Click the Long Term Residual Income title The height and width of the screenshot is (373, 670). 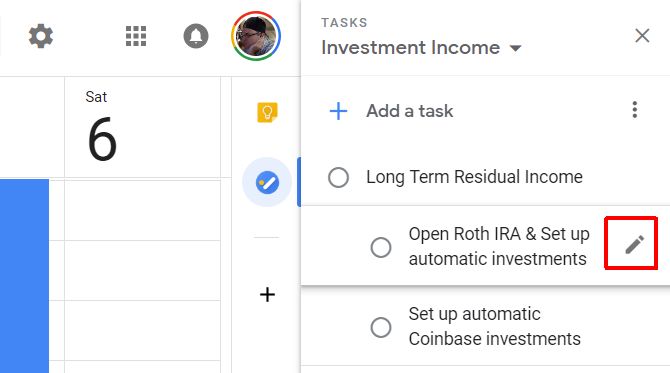coord(474,177)
